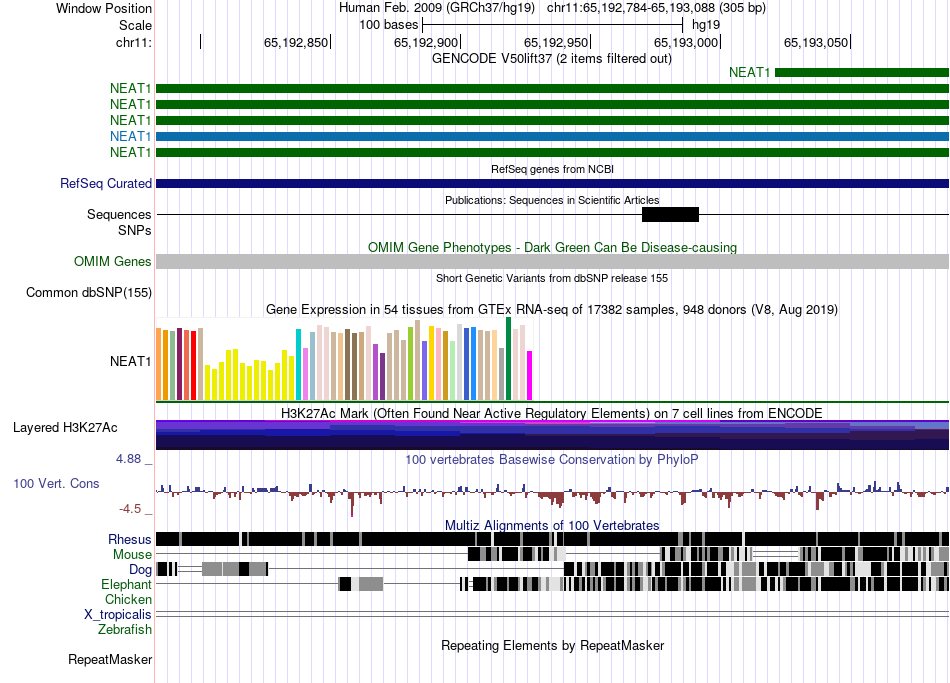Open the Sequences track label
Viewport: 950px width, 683px height.
119,215
